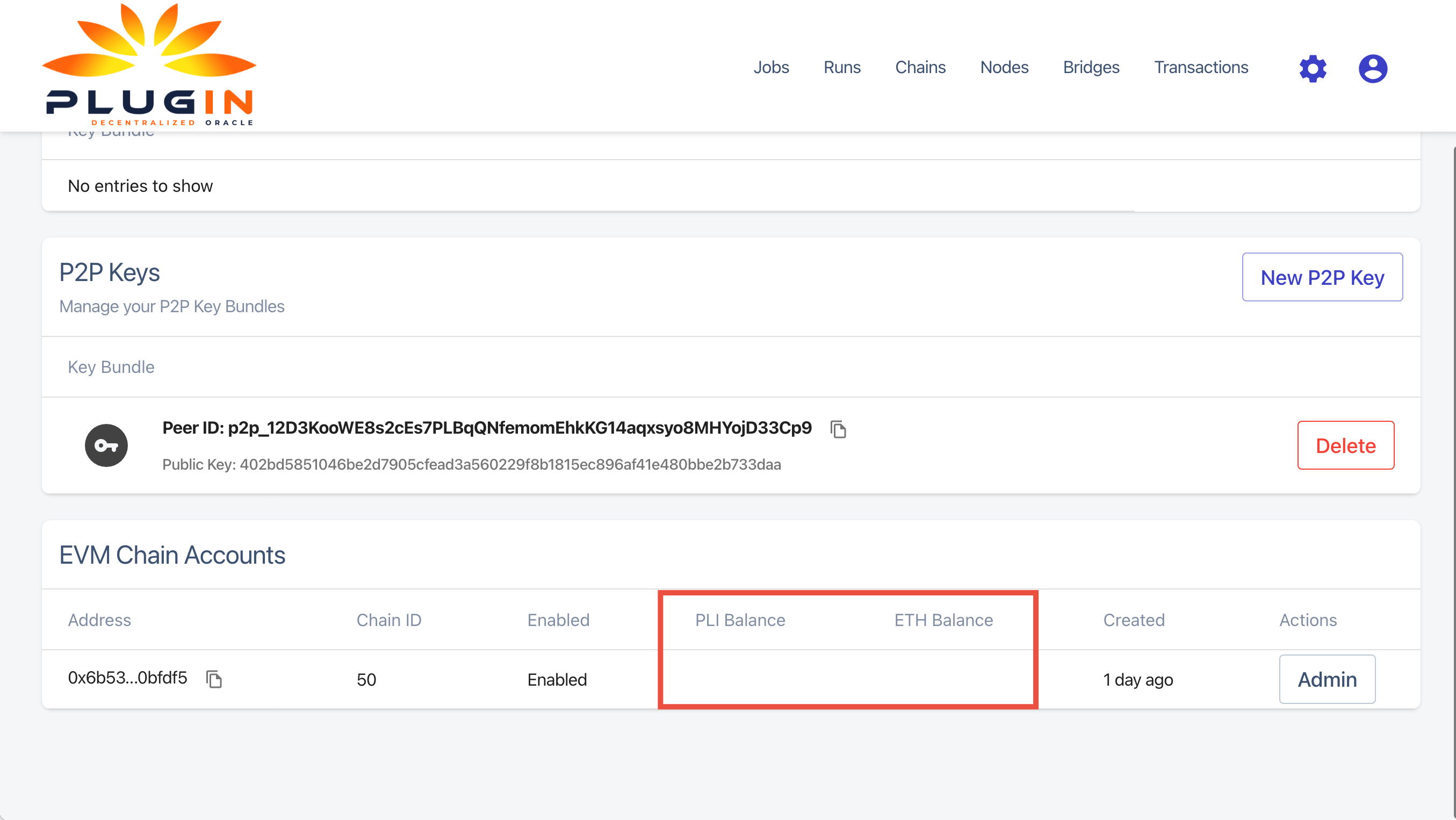
Task: Sort the table by the Address column
Action: pyautogui.click(x=99, y=620)
